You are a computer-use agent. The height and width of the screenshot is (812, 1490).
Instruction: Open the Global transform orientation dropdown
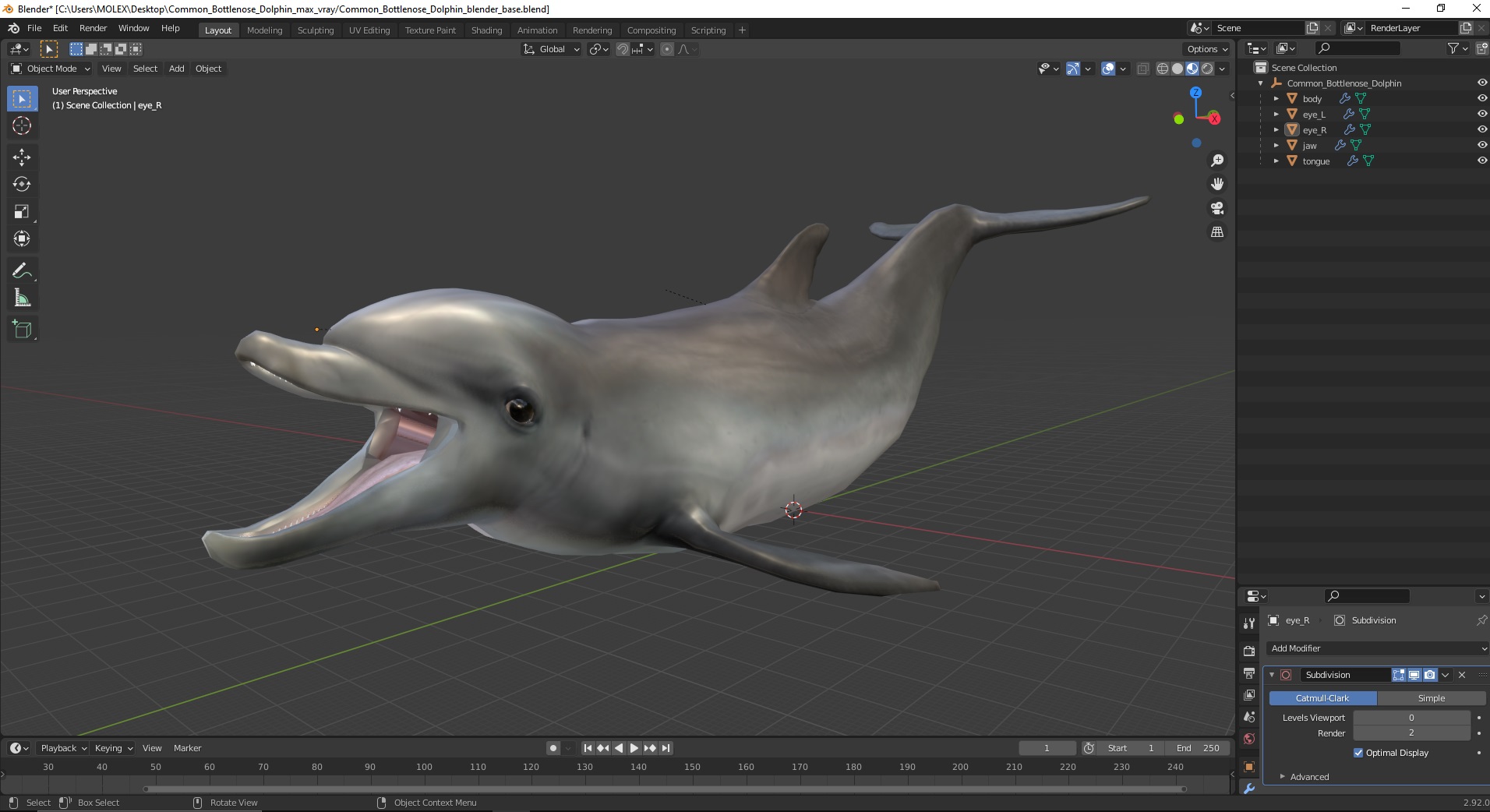tap(551, 49)
